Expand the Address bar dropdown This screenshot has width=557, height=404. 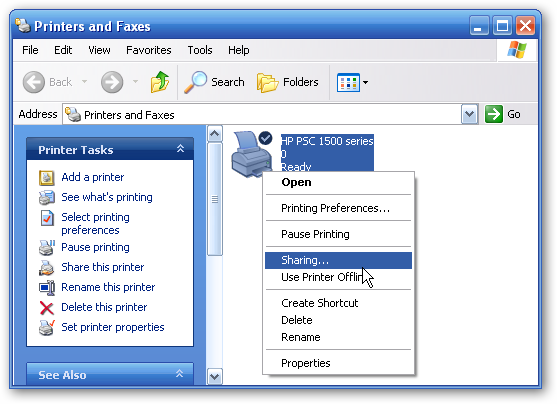click(469, 114)
